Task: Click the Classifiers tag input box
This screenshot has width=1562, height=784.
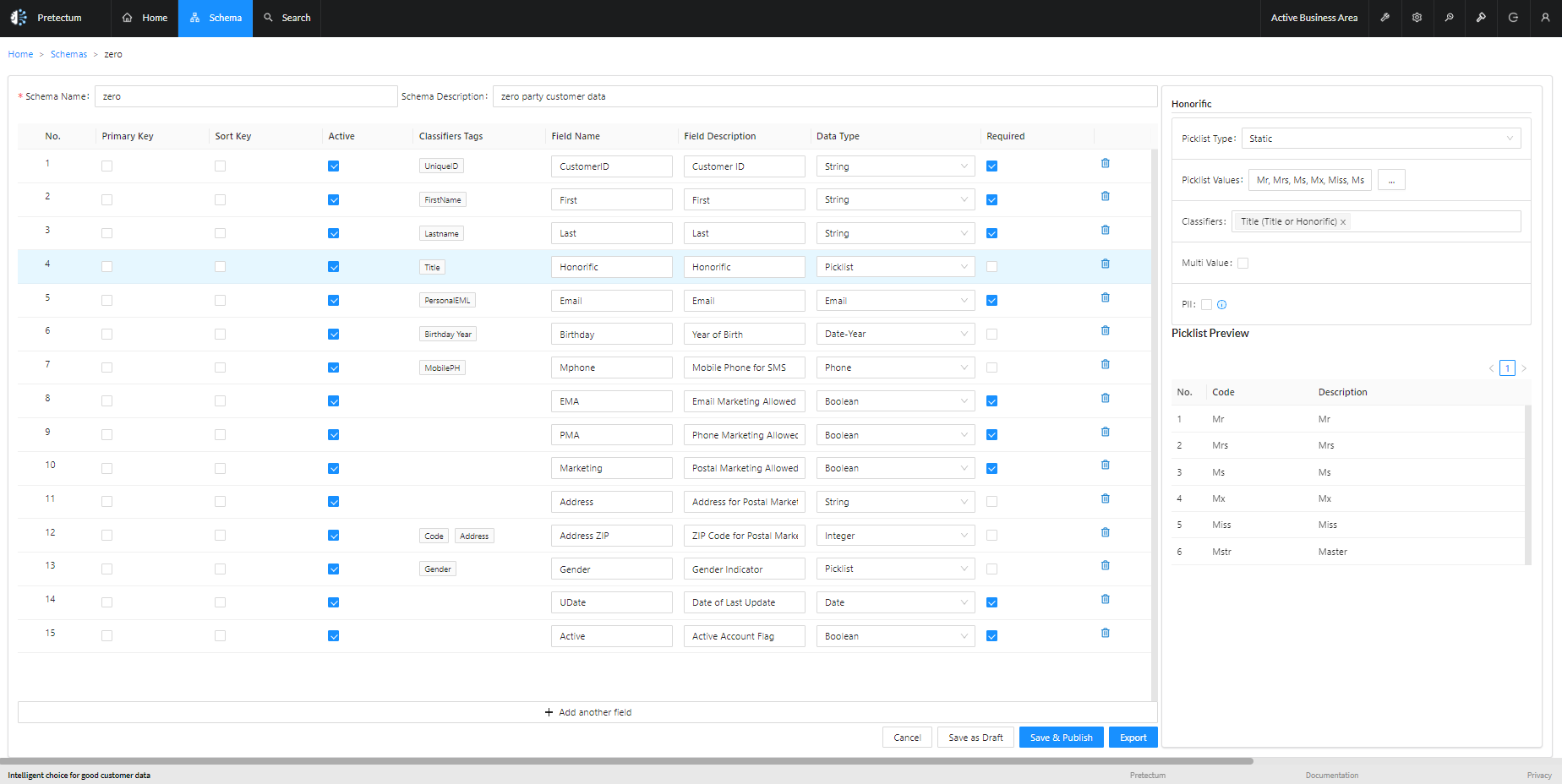Action: click(1376, 221)
